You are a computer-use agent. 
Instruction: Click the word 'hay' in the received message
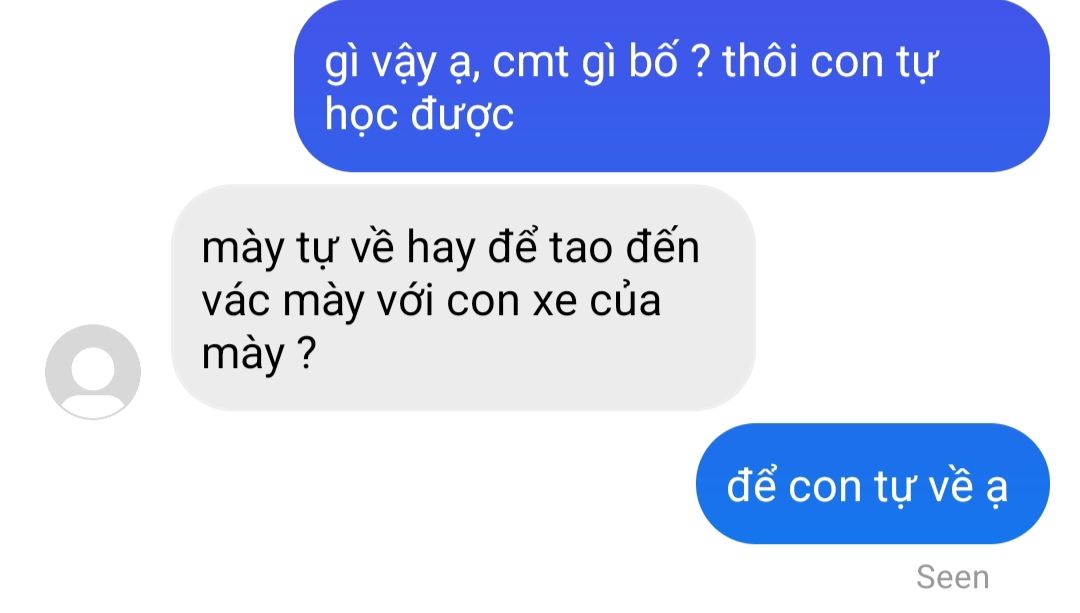[x=441, y=249]
